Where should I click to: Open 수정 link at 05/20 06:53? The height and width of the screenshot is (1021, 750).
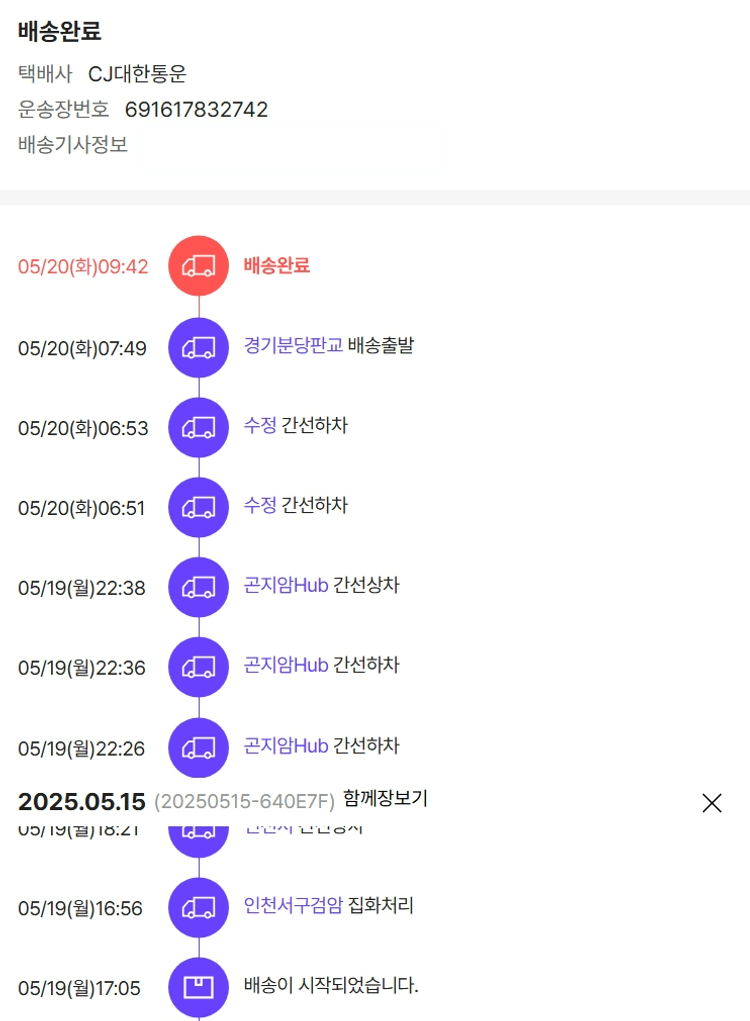260,426
